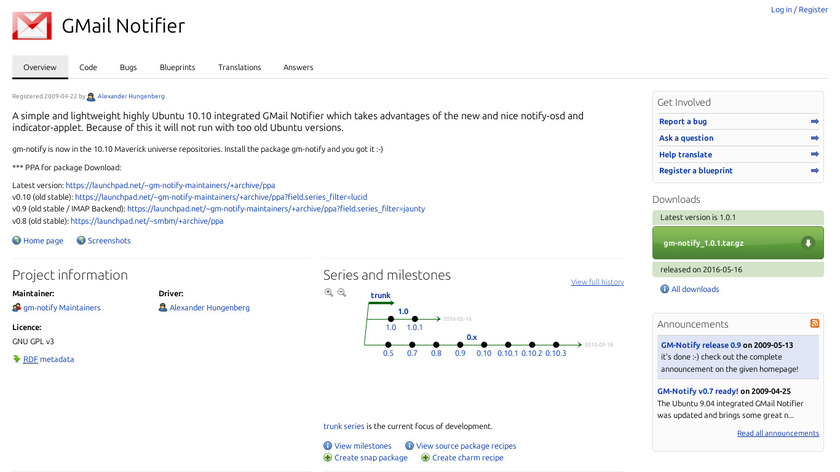
Task: Select the 1.0 series label in timeline
Action: [403, 311]
